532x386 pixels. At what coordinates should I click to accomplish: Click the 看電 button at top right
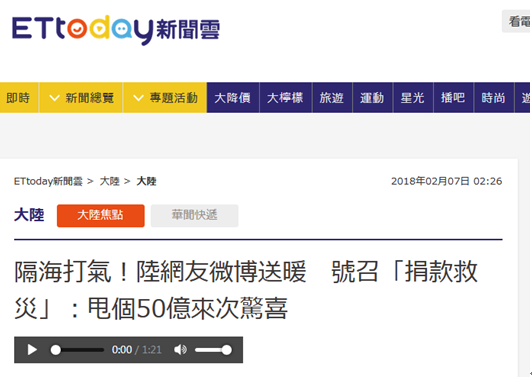(x=517, y=21)
